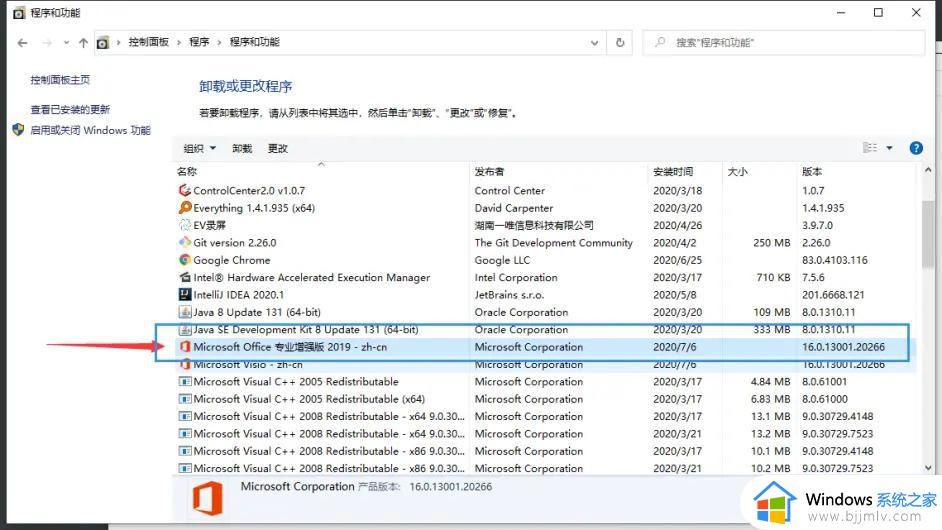The image size is (942, 530).
Task: Click the search 程序和功能 input field
Action: (x=783, y=43)
